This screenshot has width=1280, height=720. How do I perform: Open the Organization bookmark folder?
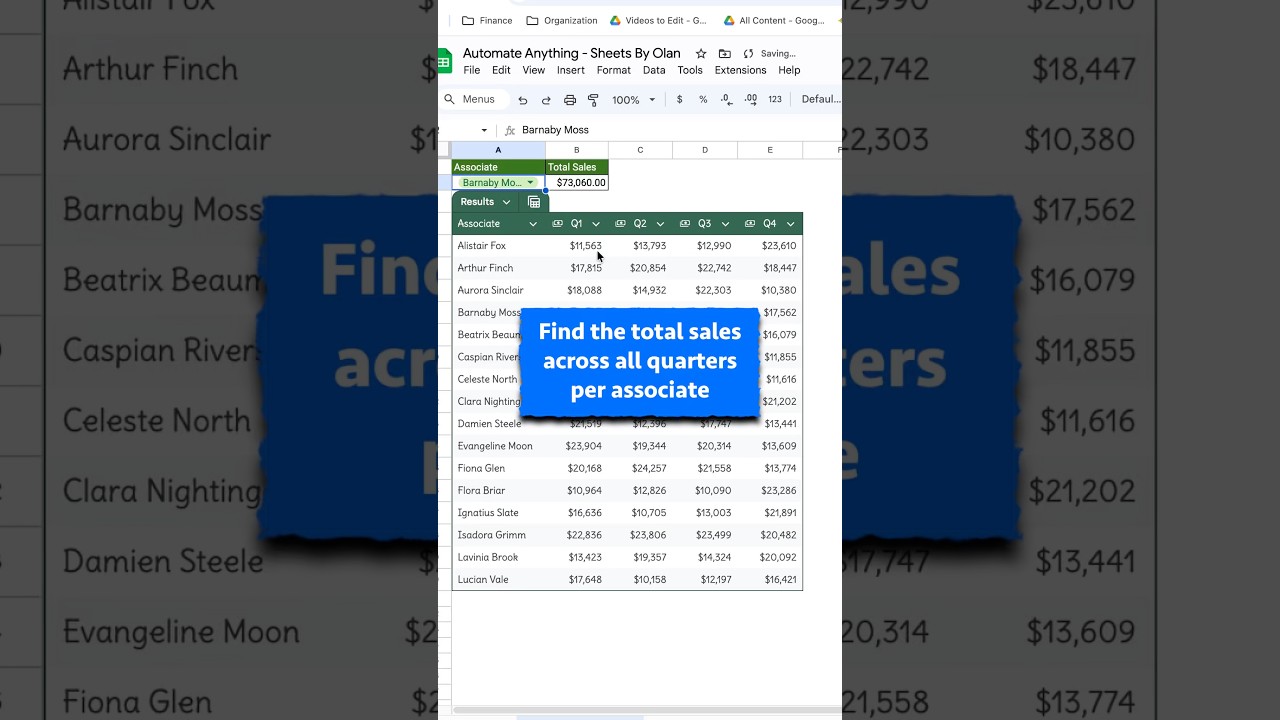(x=562, y=20)
